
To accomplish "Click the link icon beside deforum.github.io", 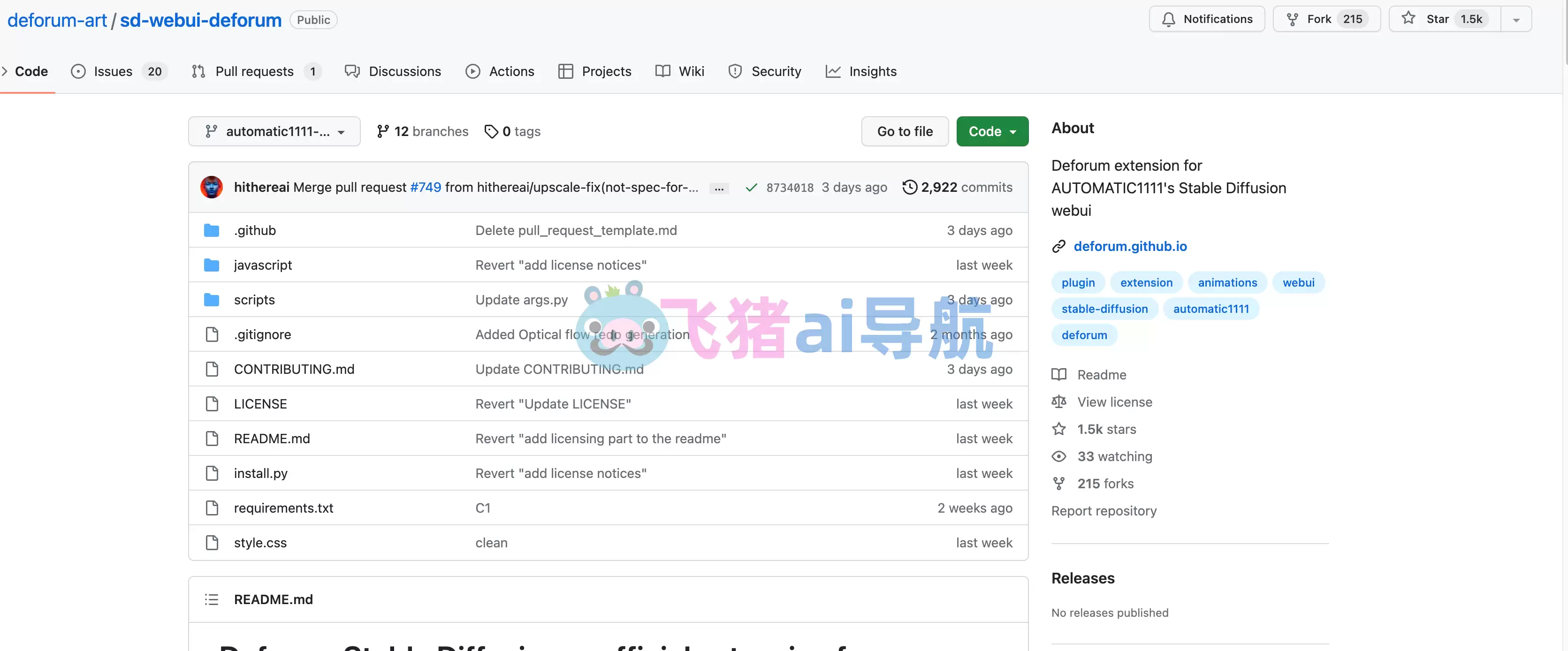I will tap(1058, 246).
